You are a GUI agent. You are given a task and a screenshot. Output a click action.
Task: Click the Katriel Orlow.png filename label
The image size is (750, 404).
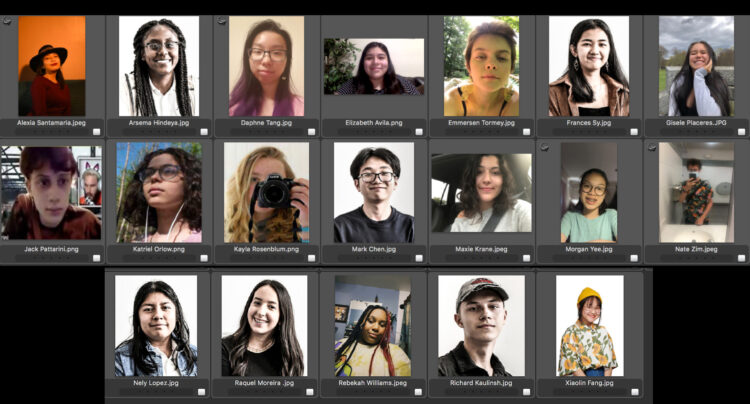tap(159, 249)
